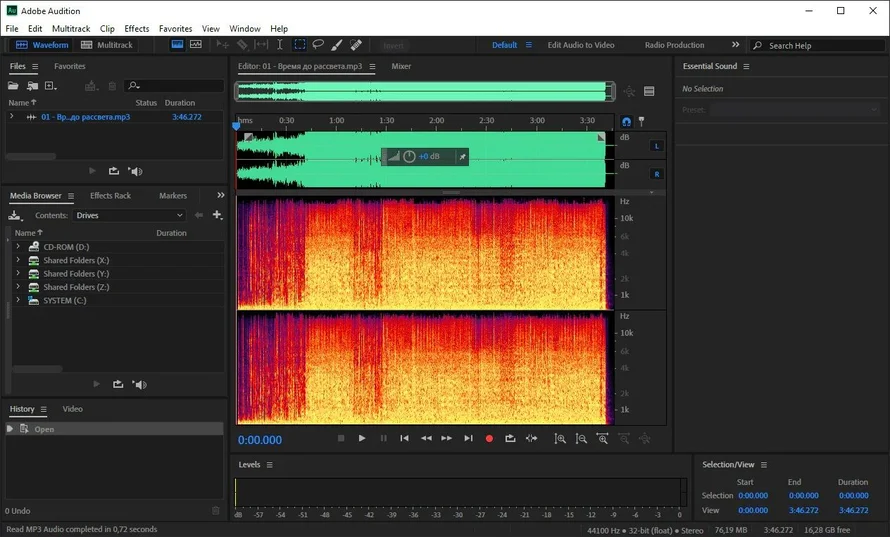Click the Fast Forward button
The image size is (890, 537).
tap(447, 438)
